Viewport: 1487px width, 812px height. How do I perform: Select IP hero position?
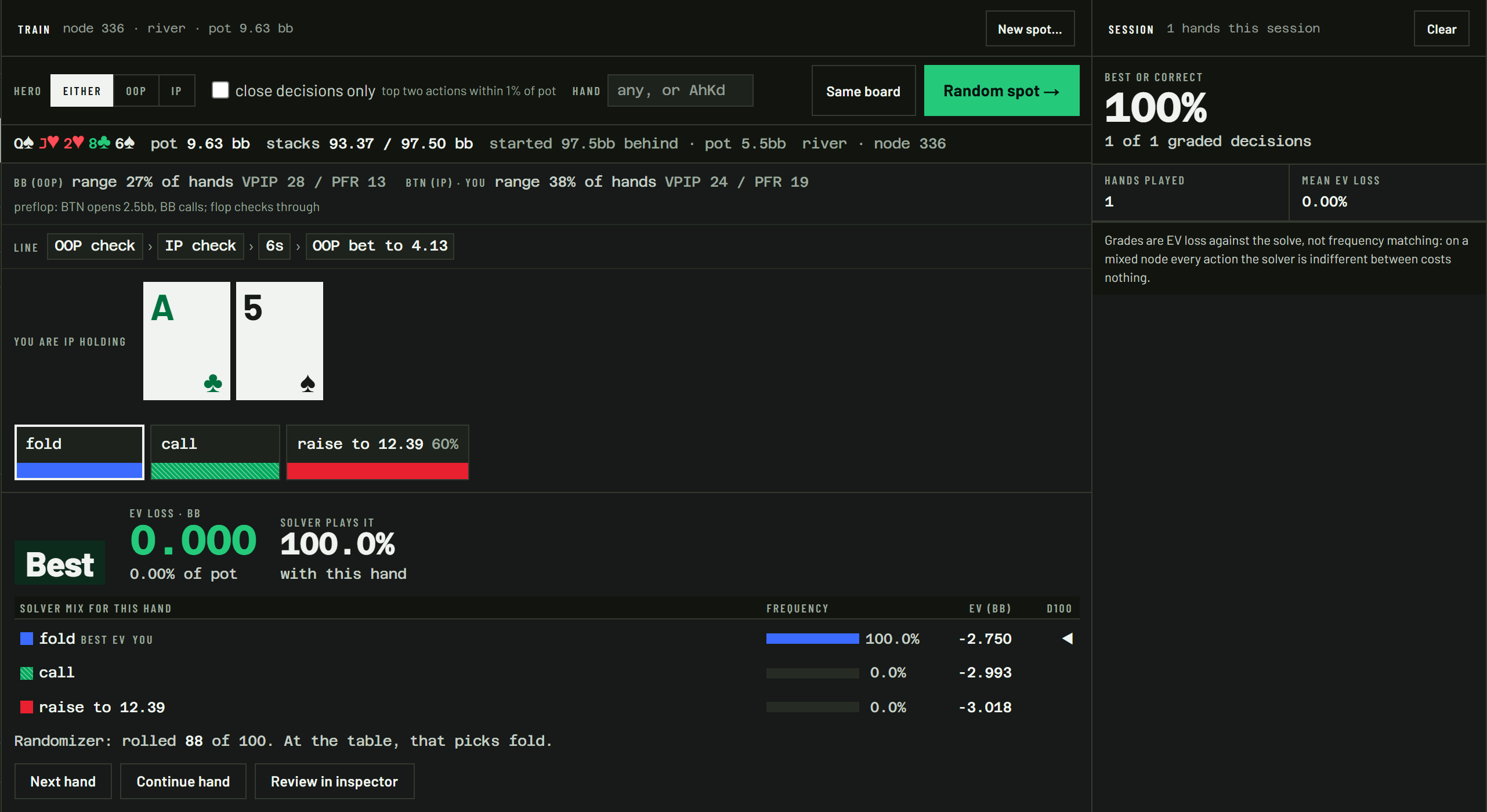tap(176, 91)
